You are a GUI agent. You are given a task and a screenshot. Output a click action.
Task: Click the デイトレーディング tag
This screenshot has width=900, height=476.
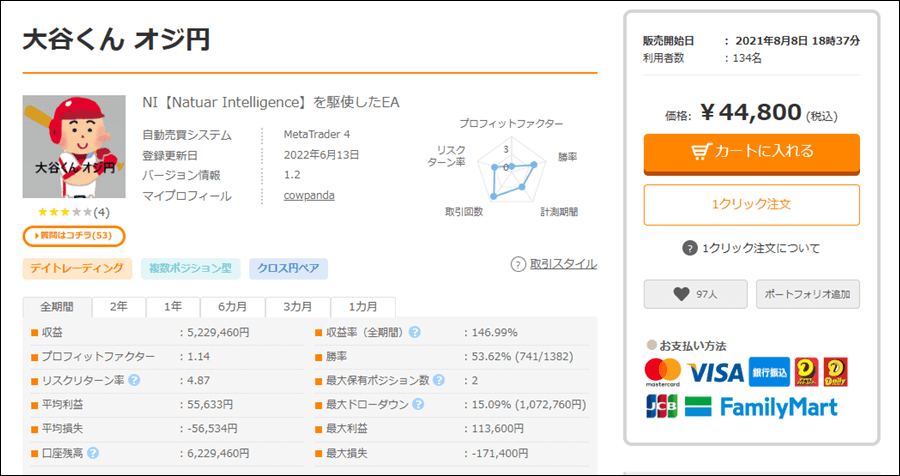coord(78,268)
